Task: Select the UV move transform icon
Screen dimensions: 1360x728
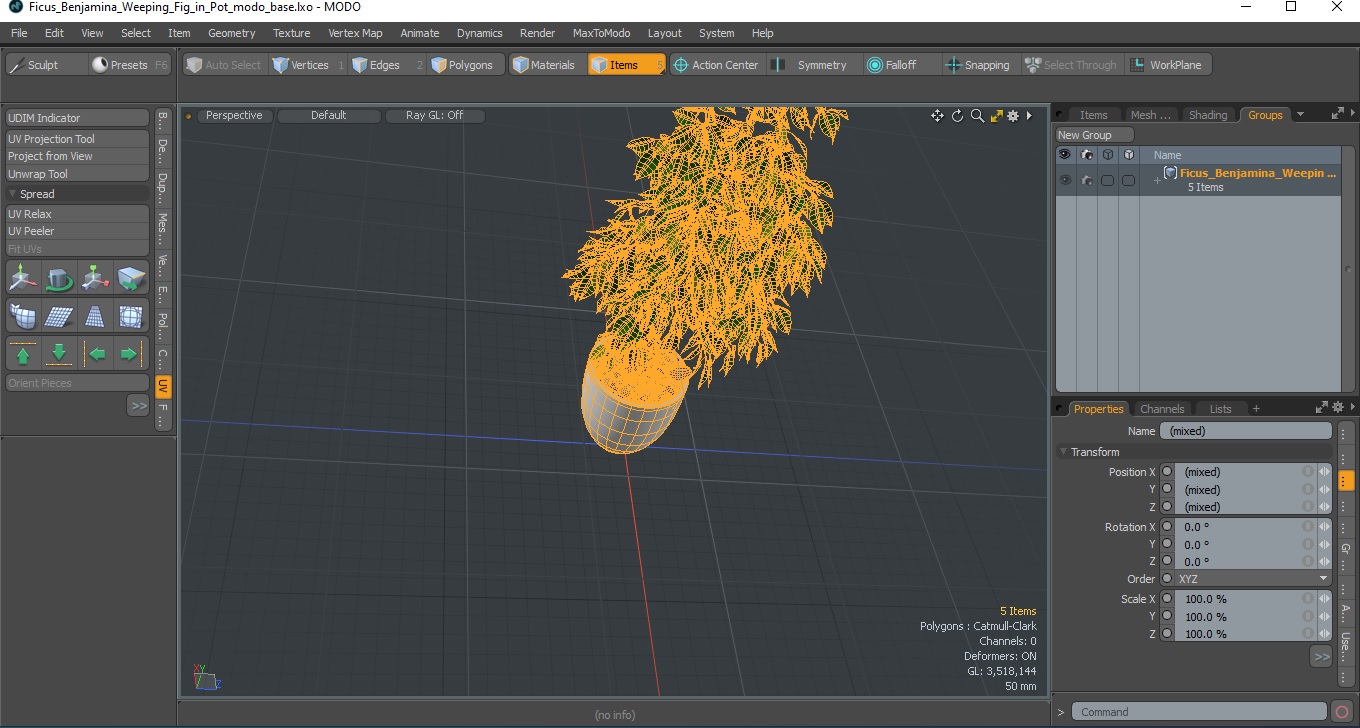Action: tap(23, 277)
